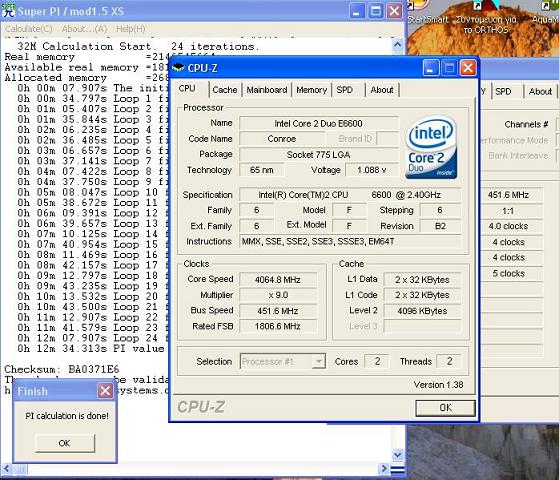559x480 pixels.
Task: Click Version 1.38 text in CPU-Z
Action: pos(438,385)
